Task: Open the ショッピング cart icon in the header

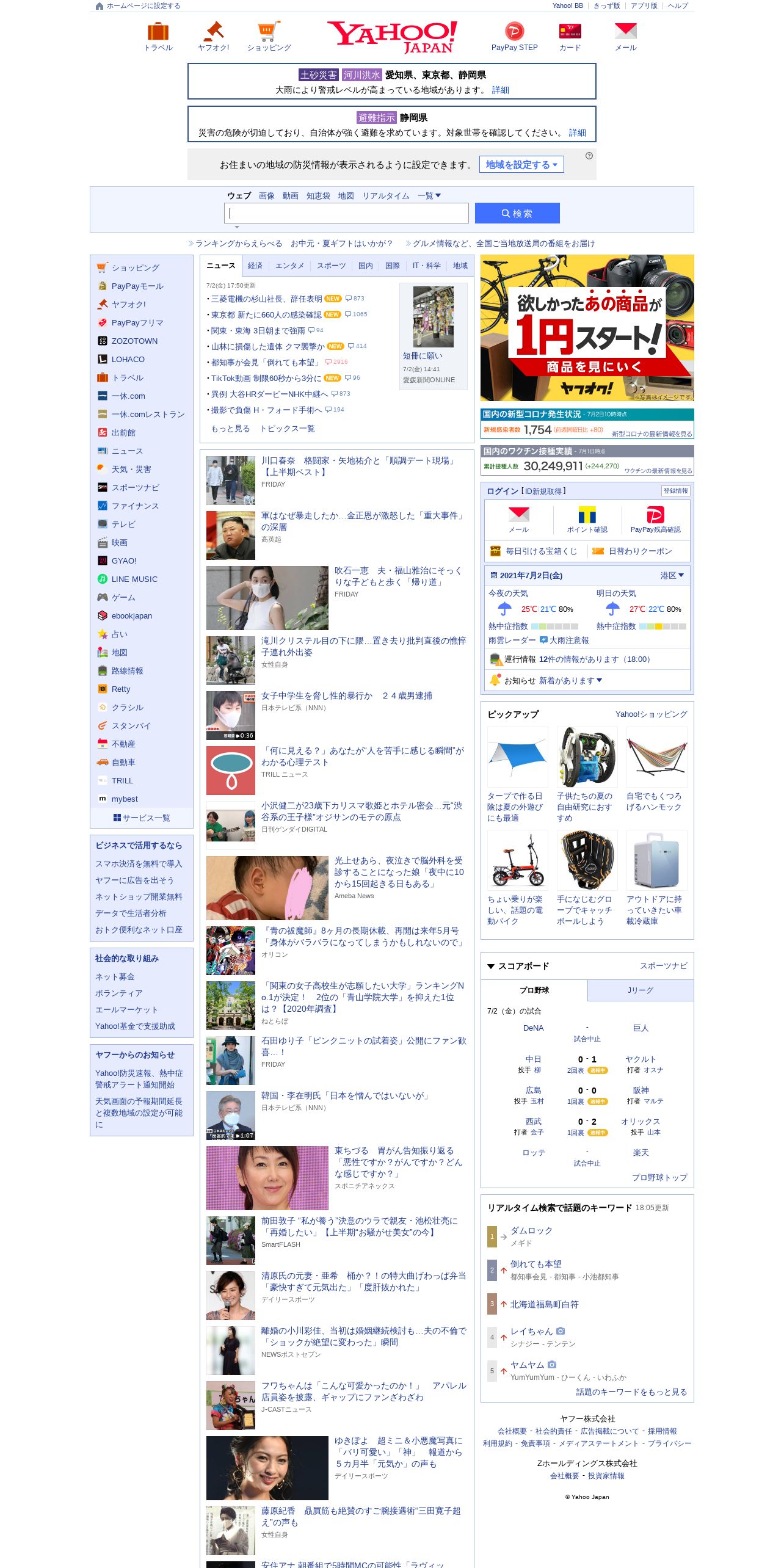Action: point(269,31)
